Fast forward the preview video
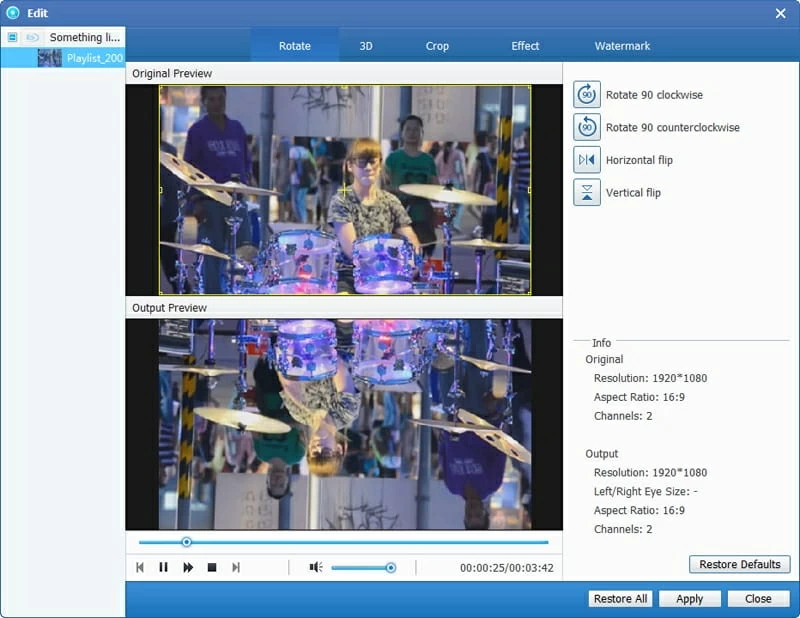The image size is (800, 618). click(x=188, y=567)
